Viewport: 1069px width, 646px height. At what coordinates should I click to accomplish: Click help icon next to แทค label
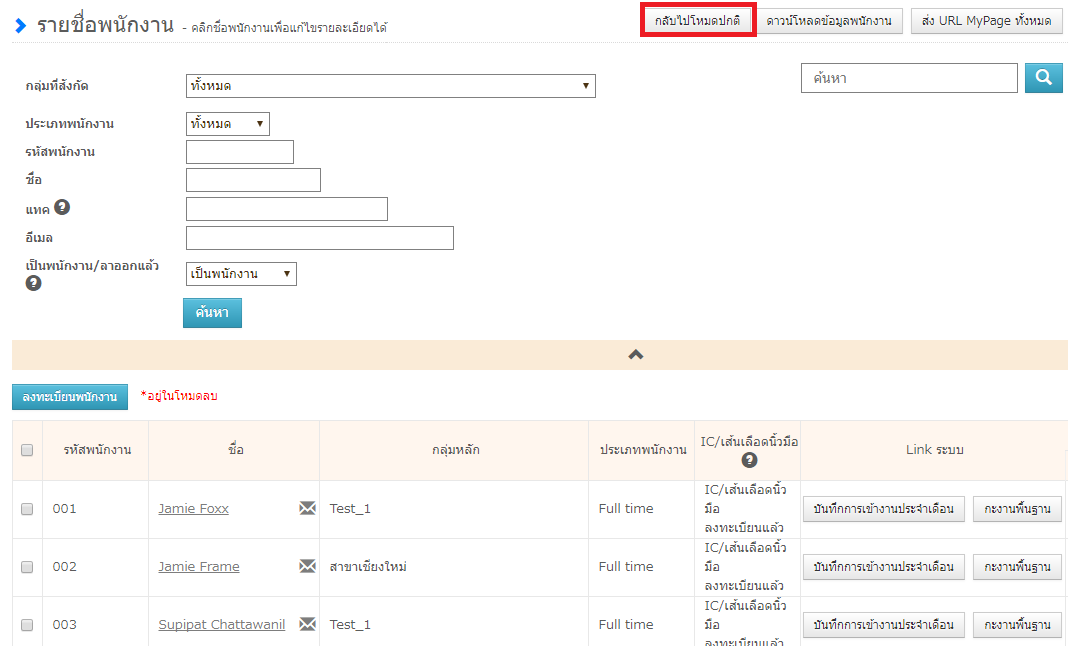click(62, 208)
